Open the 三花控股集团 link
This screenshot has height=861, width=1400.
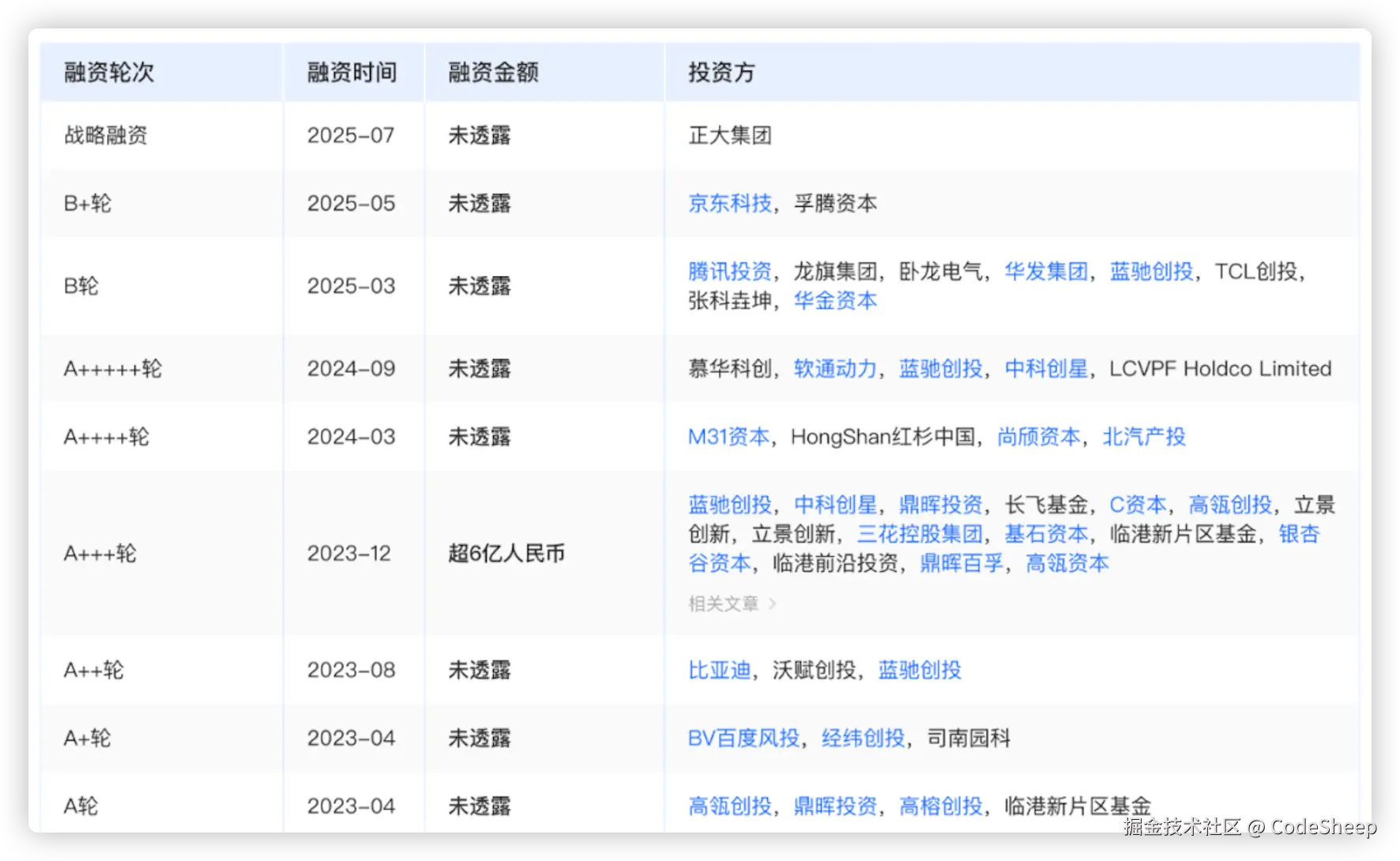pyautogui.click(x=920, y=534)
